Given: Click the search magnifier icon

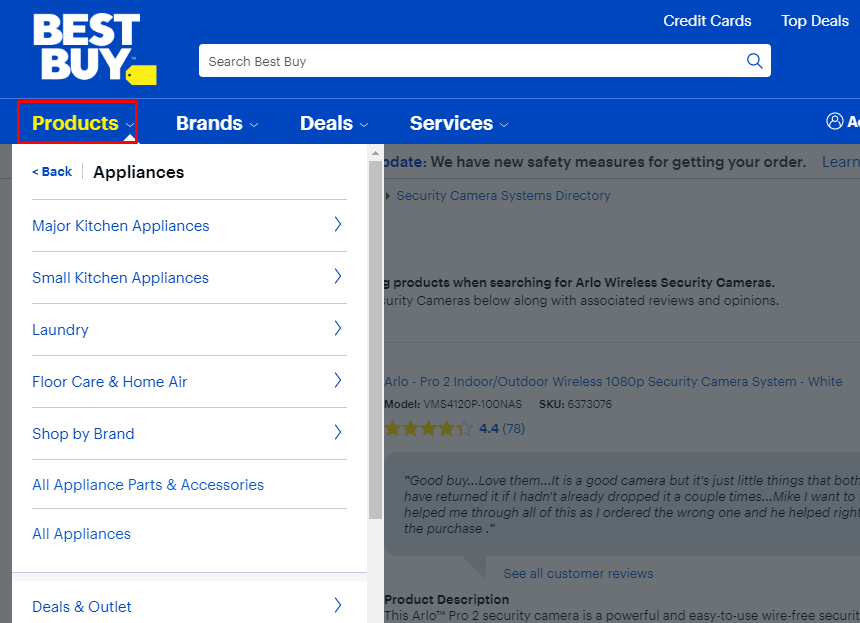Looking at the screenshot, I should pos(755,61).
